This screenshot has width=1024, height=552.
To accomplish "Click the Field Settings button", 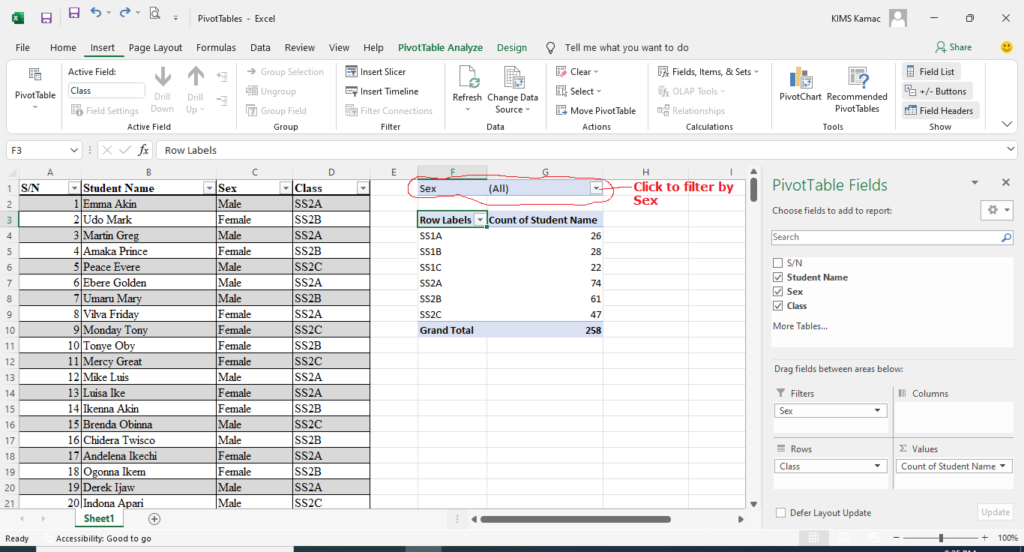I will 104,111.
